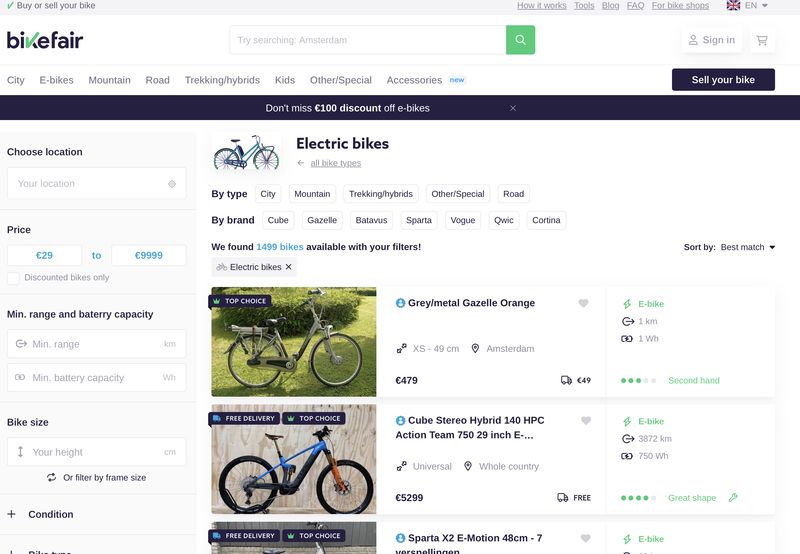Click the Your location input field

click(96, 183)
